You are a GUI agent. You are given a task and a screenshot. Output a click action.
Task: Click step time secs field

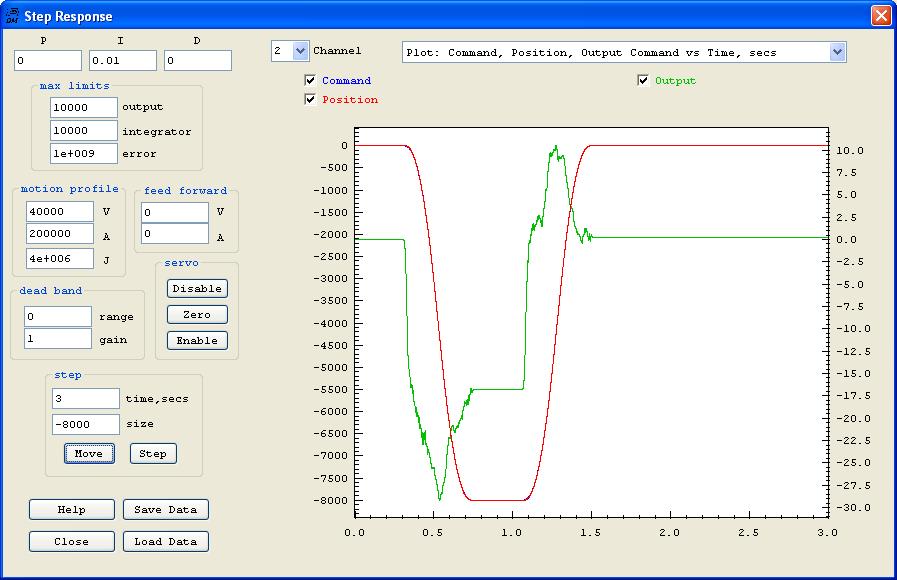86,399
